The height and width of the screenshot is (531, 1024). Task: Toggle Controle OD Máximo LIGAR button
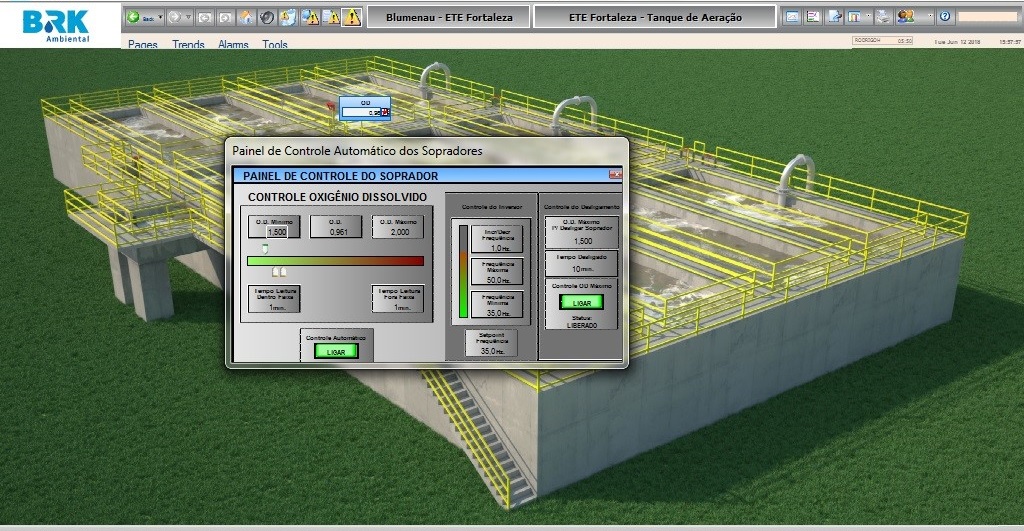pyautogui.click(x=580, y=303)
